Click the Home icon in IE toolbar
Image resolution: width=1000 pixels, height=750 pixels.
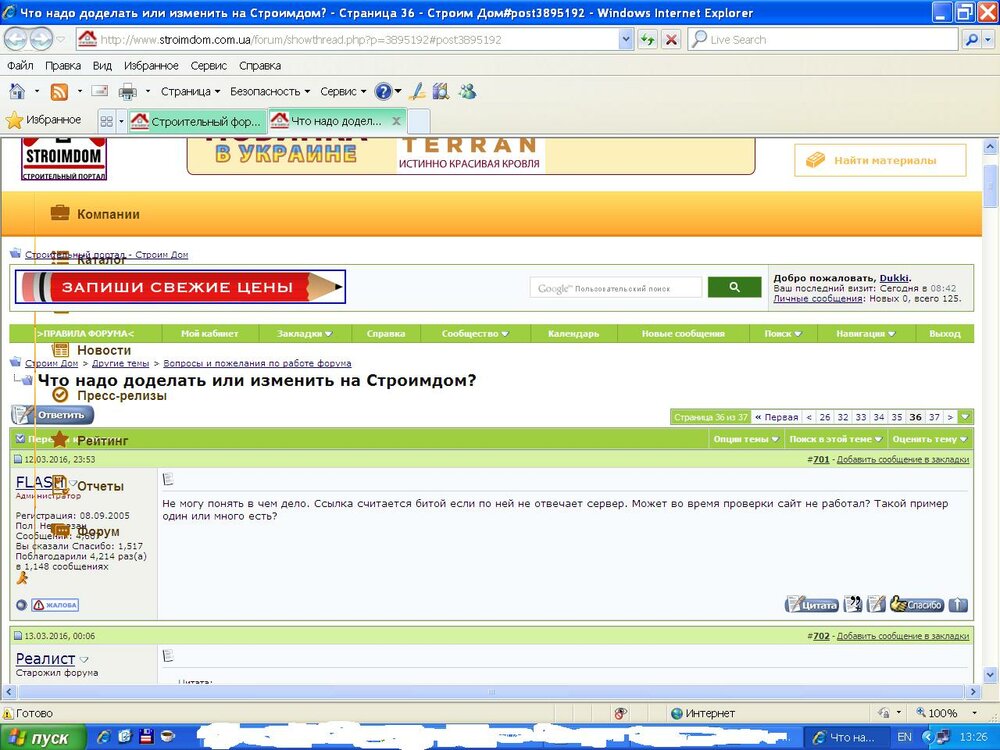(17, 92)
